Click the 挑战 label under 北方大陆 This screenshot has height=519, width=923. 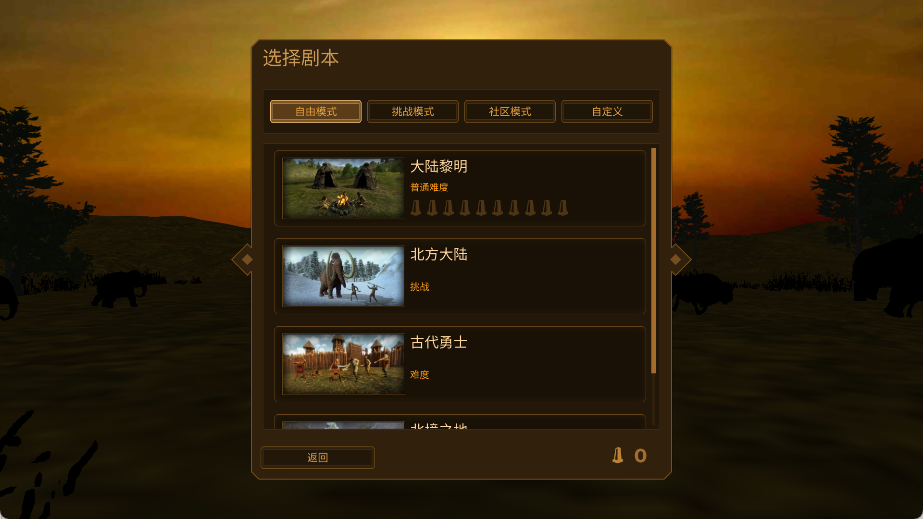420,287
